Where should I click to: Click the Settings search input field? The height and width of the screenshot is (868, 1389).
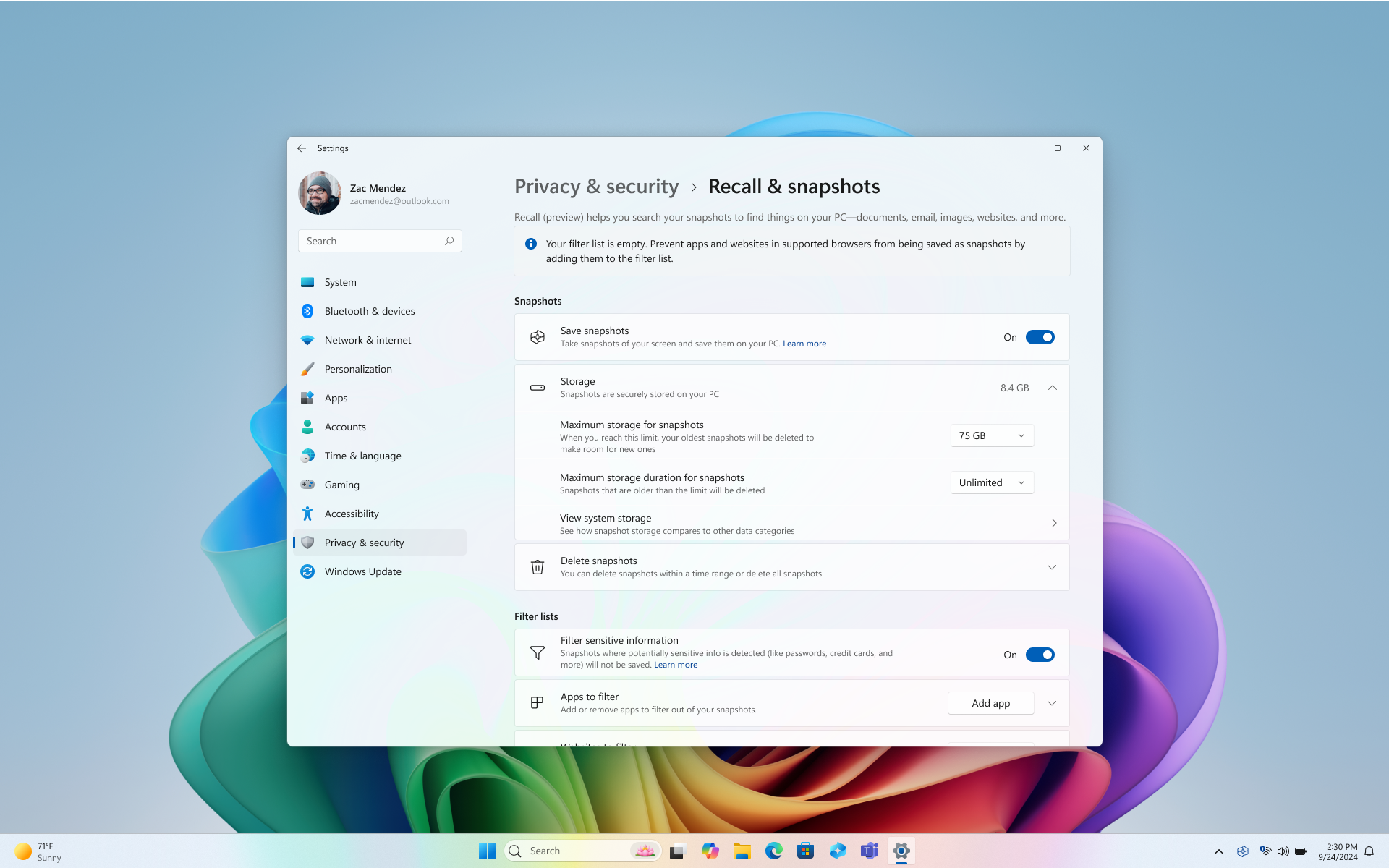point(379,240)
